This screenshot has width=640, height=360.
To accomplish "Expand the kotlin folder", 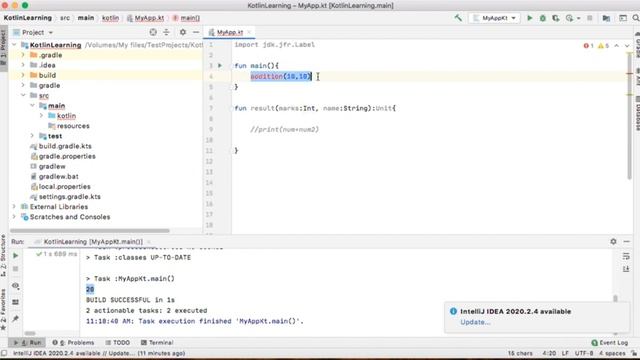I will click(41, 116).
